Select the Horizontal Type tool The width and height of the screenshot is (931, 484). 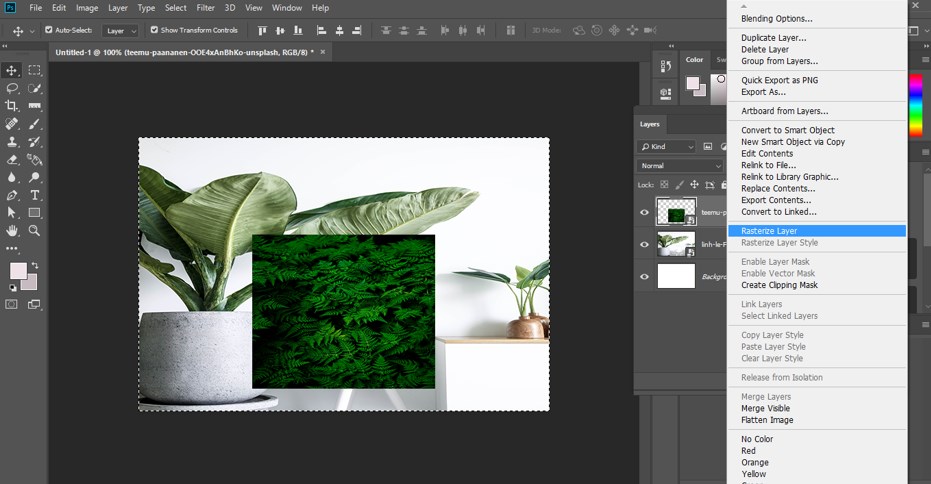tap(35, 195)
